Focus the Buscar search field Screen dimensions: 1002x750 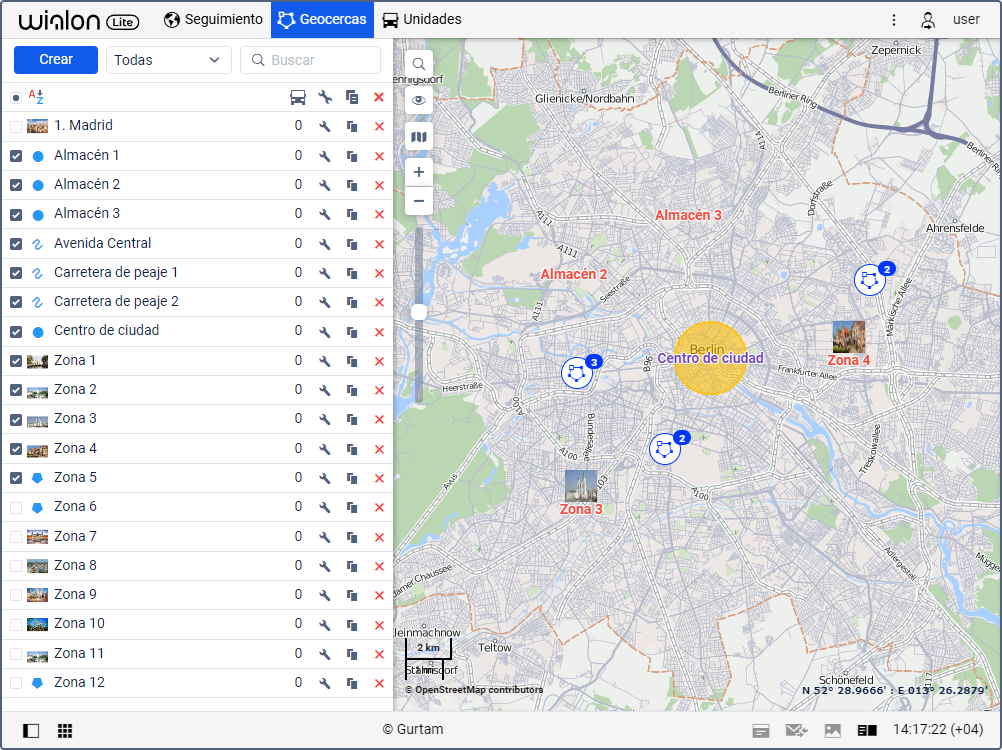pos(311,60)
